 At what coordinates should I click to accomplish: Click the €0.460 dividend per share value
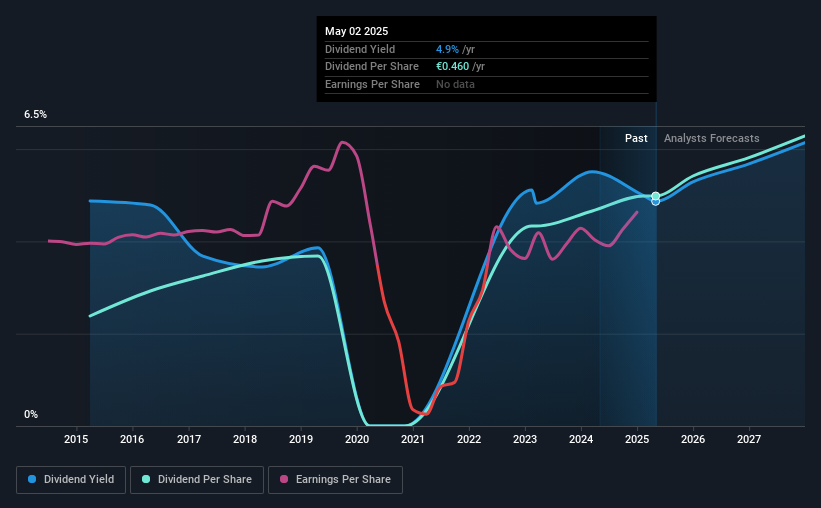pos(452,67)
